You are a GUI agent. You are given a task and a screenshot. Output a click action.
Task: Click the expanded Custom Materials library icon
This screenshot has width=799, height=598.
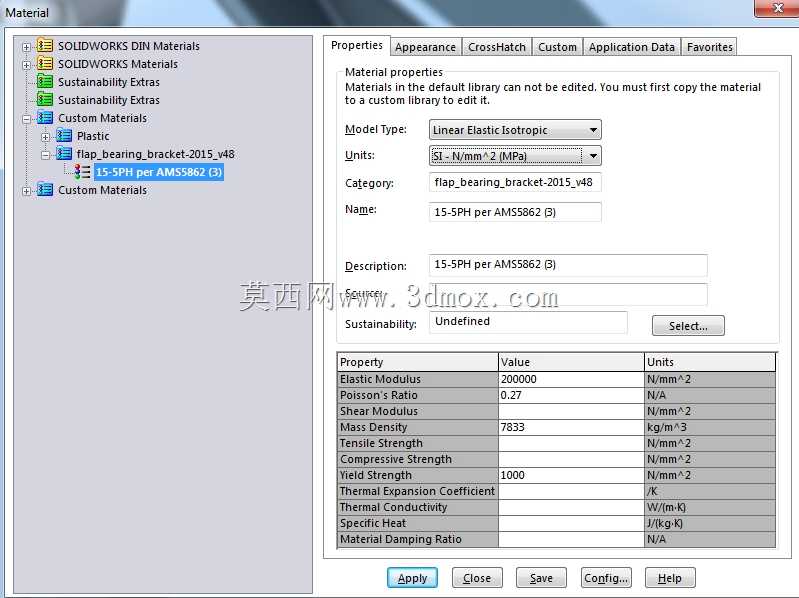pos(45,118)
